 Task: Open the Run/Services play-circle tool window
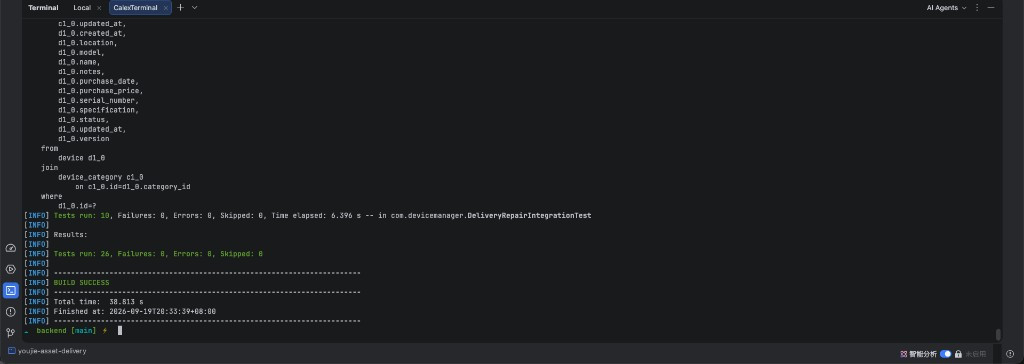point(10,269)
